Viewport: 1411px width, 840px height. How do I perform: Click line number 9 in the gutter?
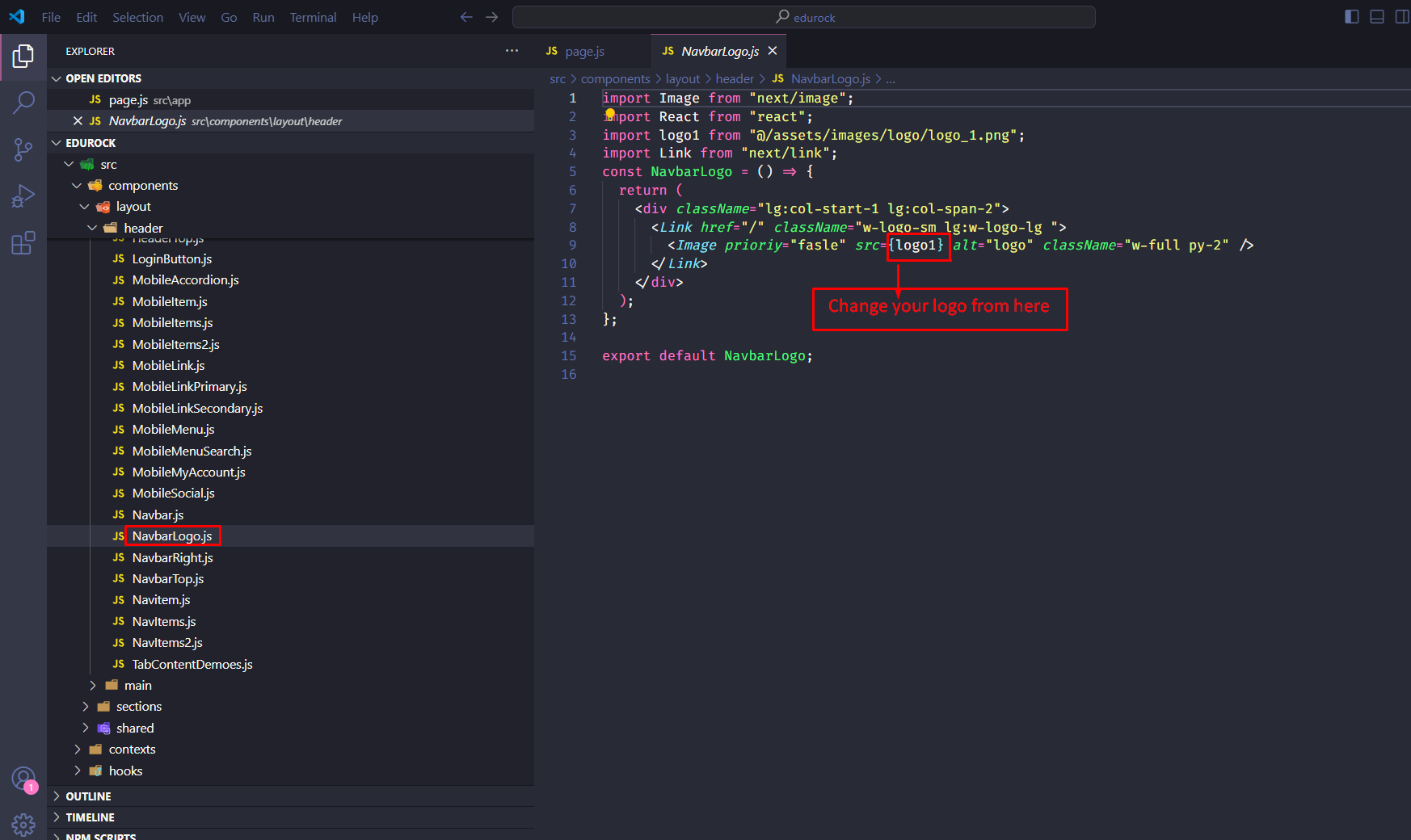click(572, 245)
